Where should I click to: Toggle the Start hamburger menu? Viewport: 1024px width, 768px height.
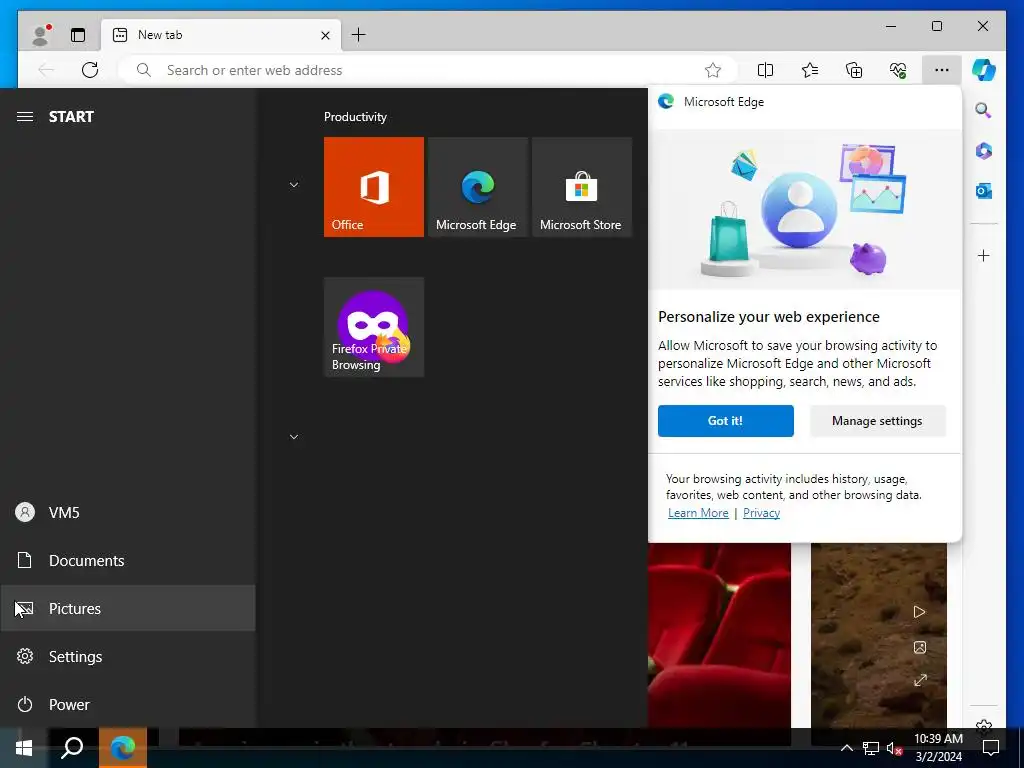pyautogui.click(x=25, y=117)
